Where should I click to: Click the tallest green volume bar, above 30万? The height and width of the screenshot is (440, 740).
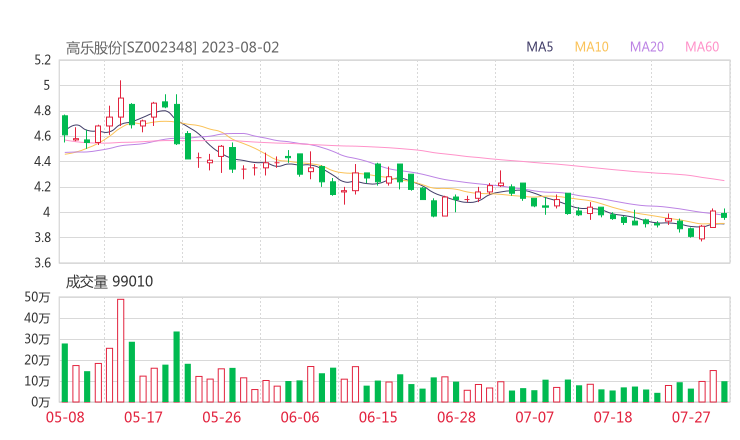coord(177,367)
